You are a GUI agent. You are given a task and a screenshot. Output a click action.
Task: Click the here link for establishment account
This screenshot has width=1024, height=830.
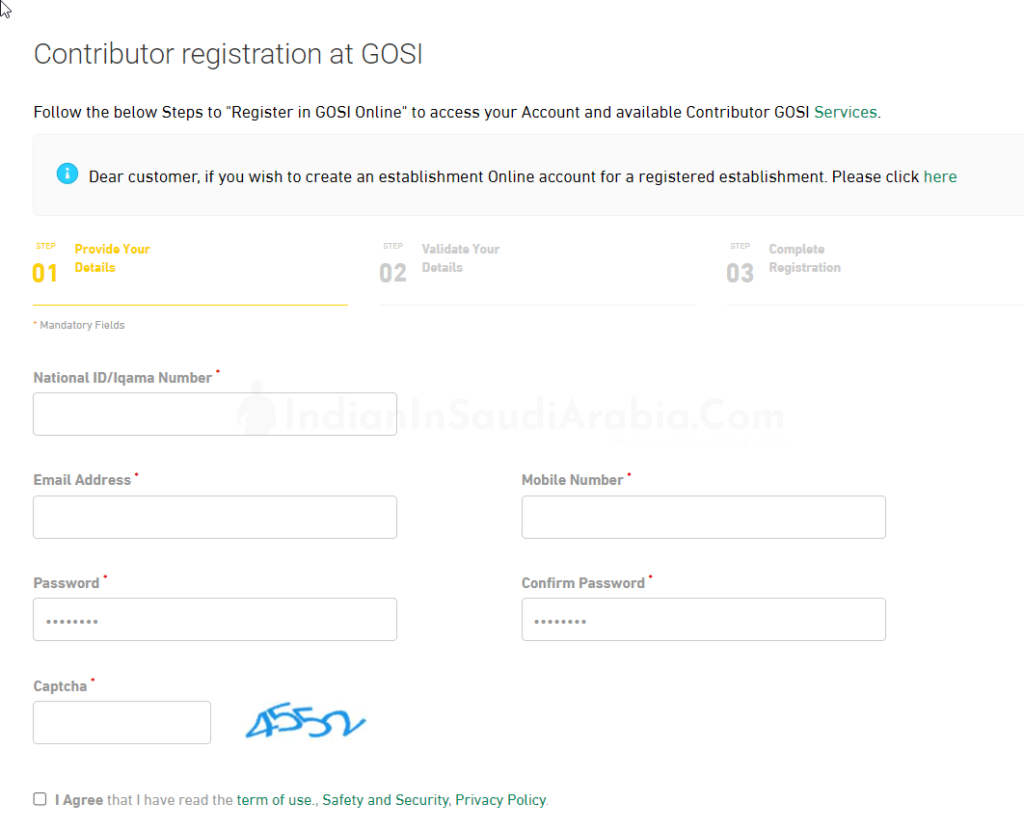[940, 176]
